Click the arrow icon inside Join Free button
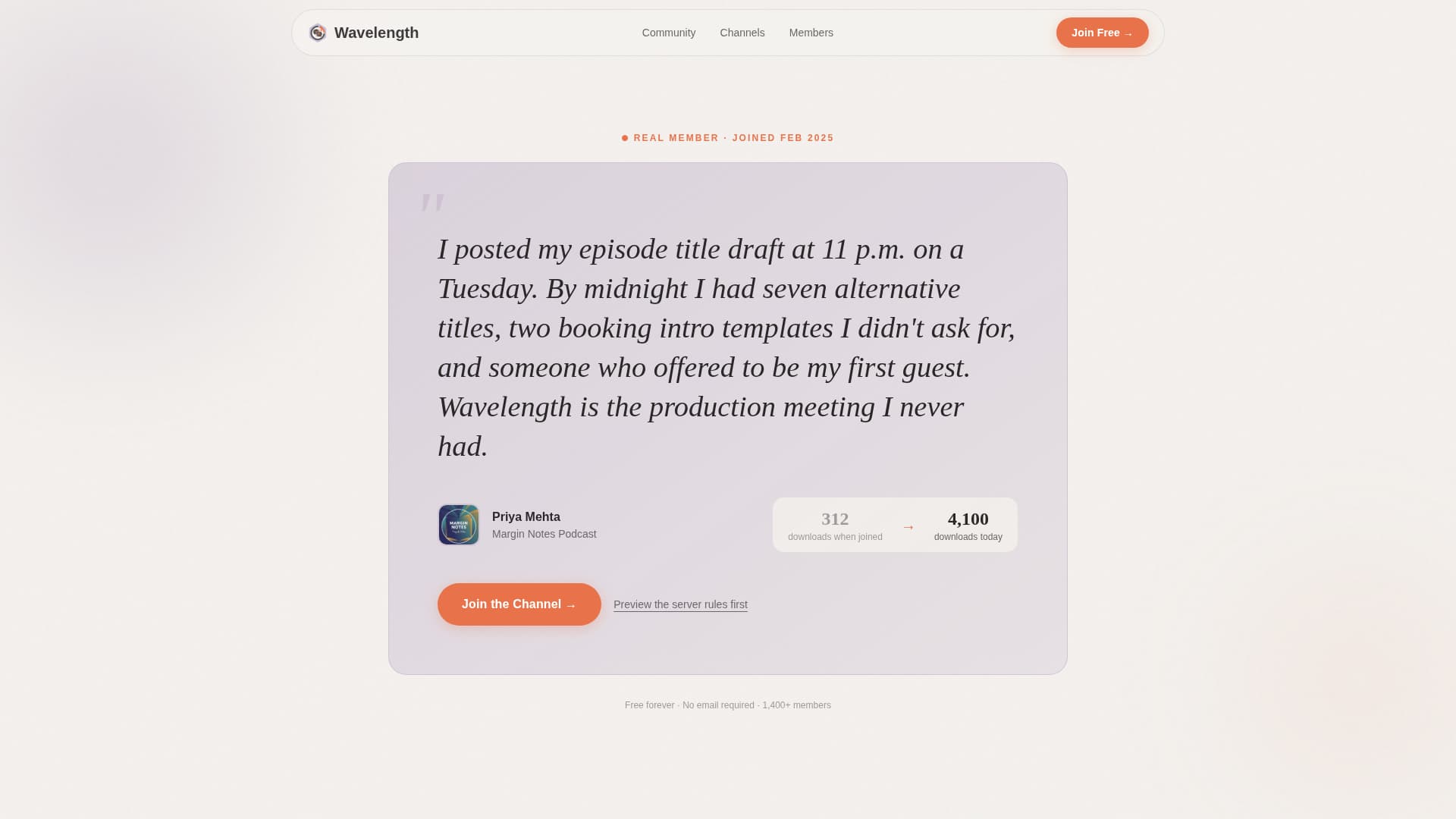The image size is (1456, 819). coord(1128,33)
